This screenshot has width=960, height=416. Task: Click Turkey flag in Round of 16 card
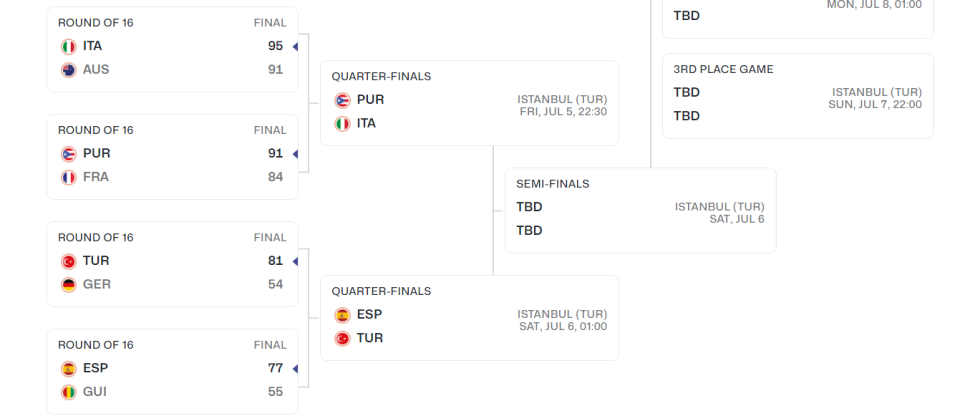pyautogui.click(x=68, y=261)
